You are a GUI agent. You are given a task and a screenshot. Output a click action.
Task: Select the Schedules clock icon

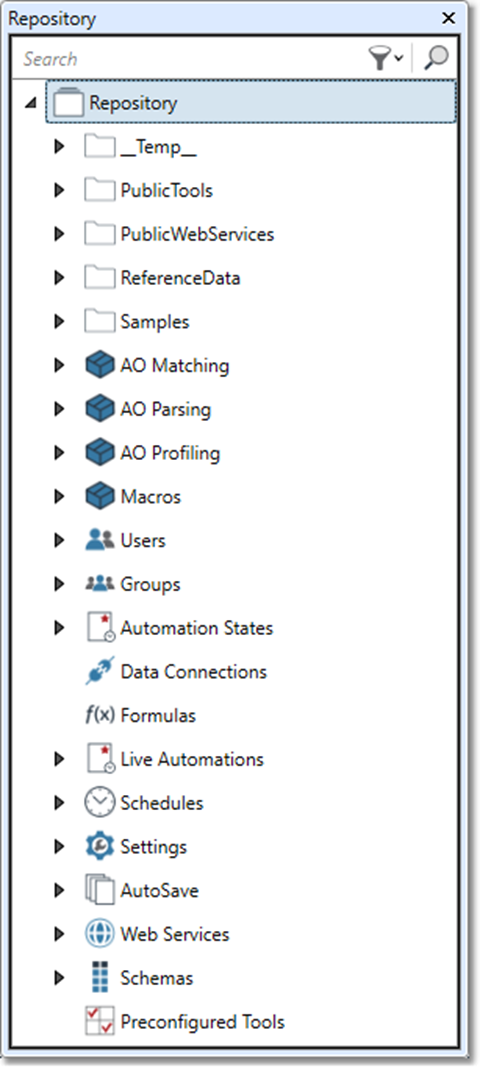tap(100, 802)
